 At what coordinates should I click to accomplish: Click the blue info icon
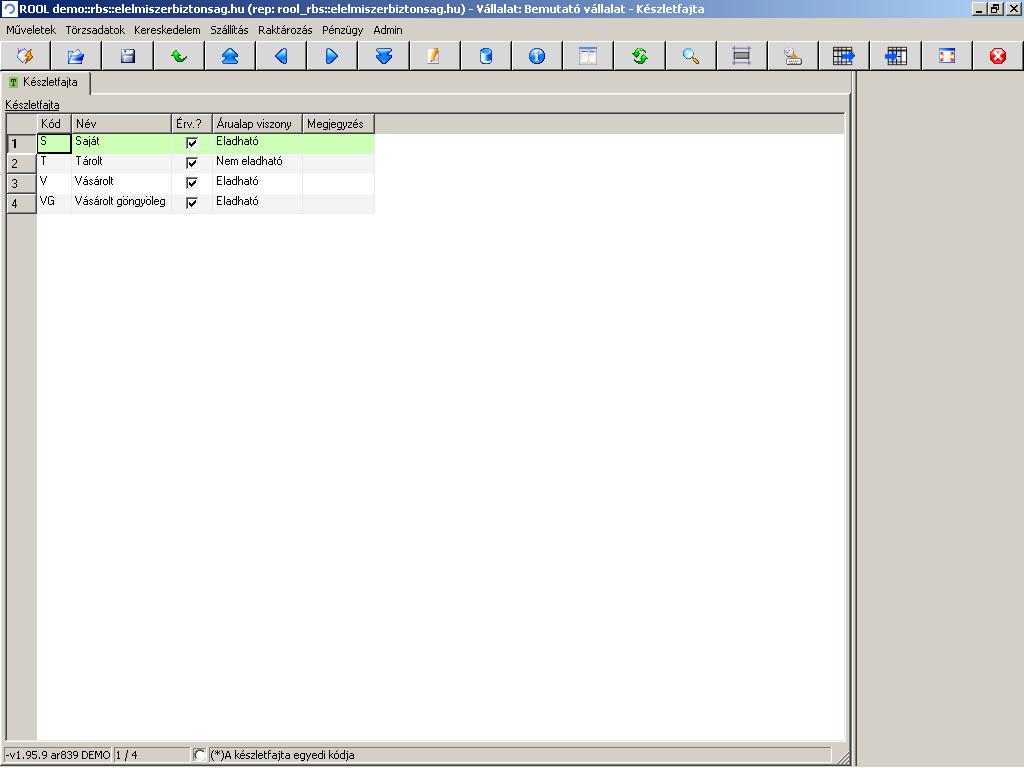[537, 56]
